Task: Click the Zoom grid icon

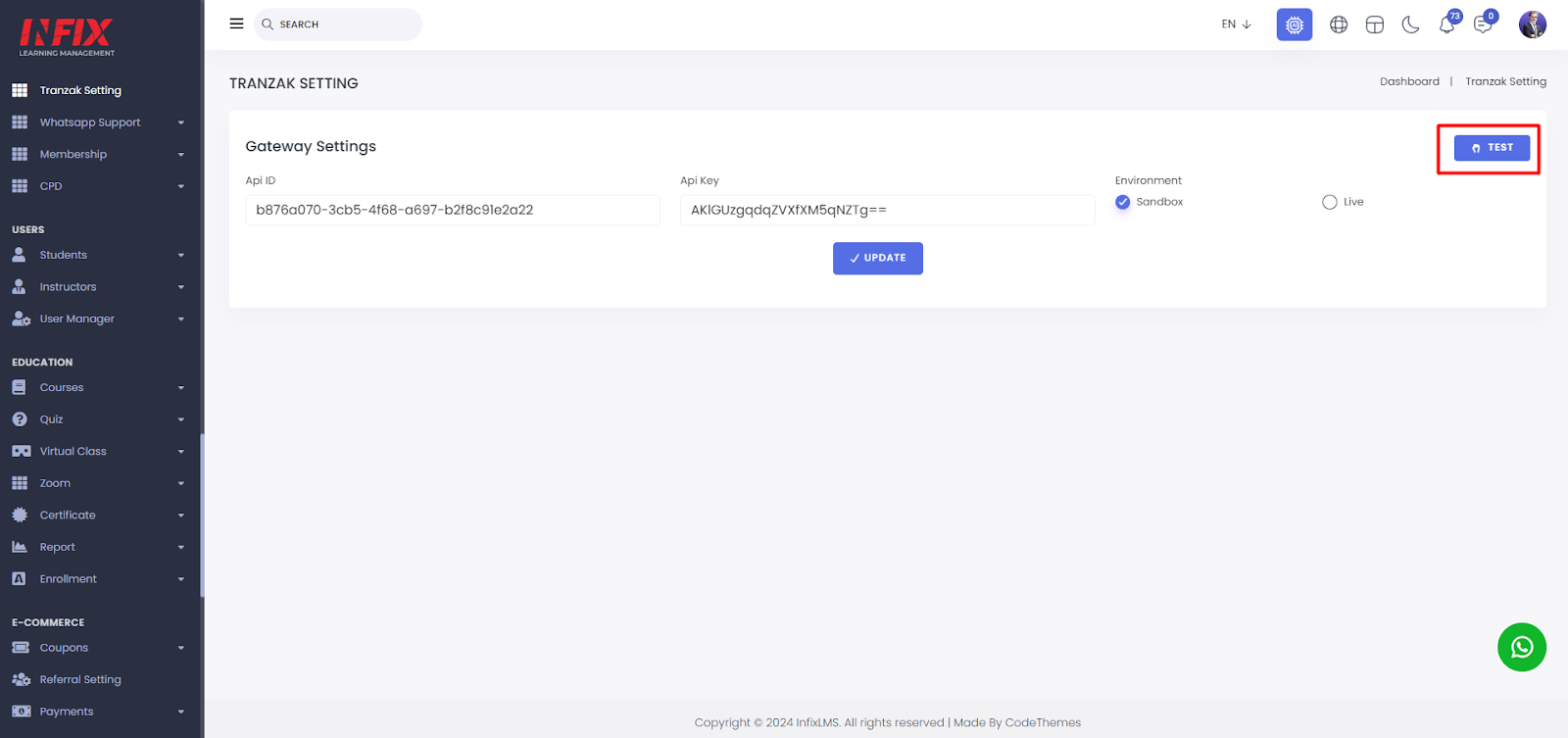Action: 20,483
